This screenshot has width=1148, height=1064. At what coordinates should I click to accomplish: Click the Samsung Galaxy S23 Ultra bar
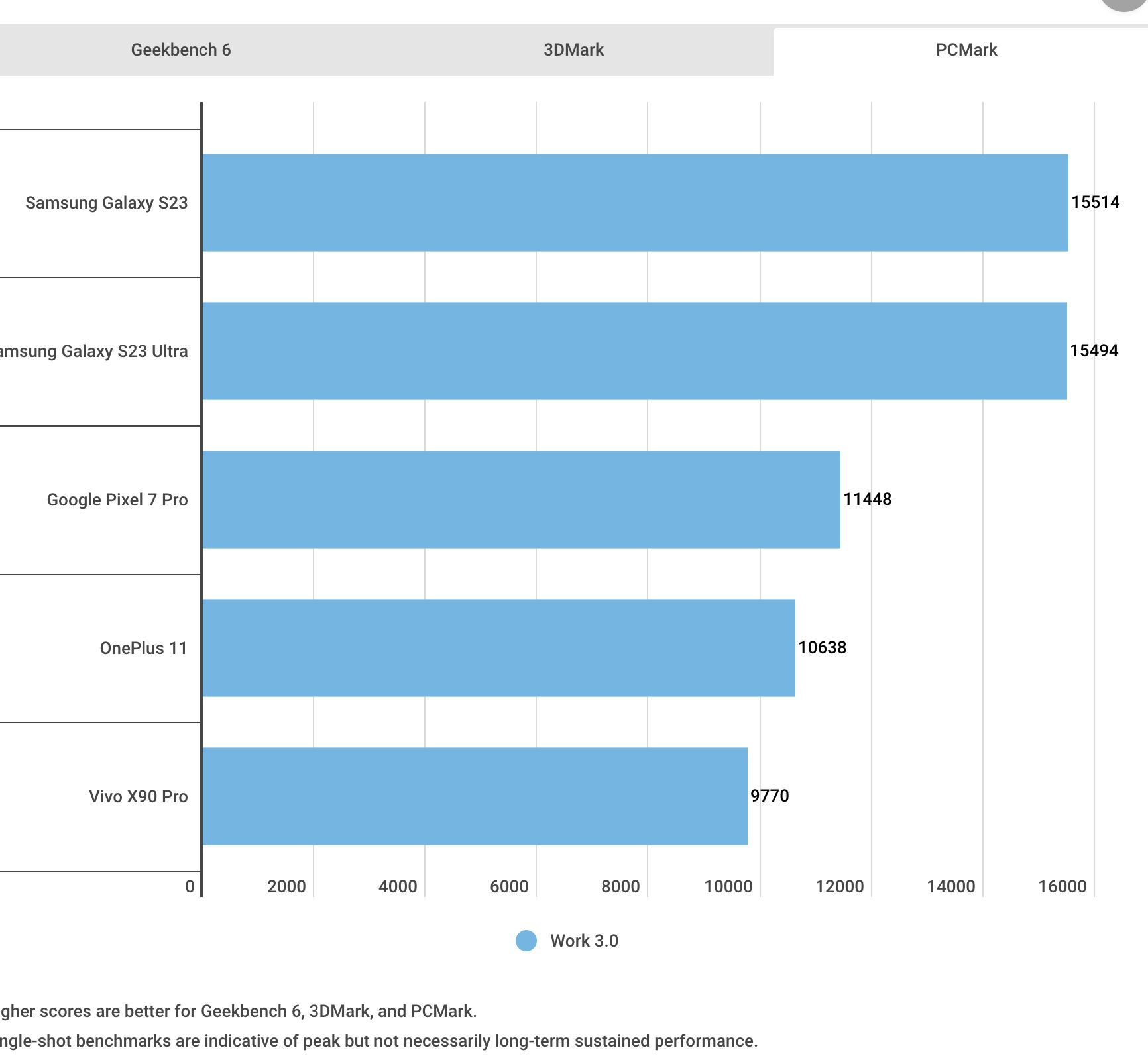(x=635, y=351)
